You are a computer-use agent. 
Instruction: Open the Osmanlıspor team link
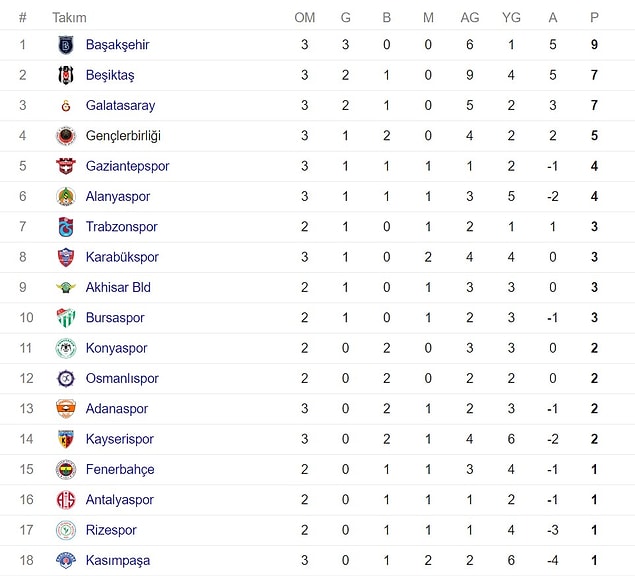122,378
